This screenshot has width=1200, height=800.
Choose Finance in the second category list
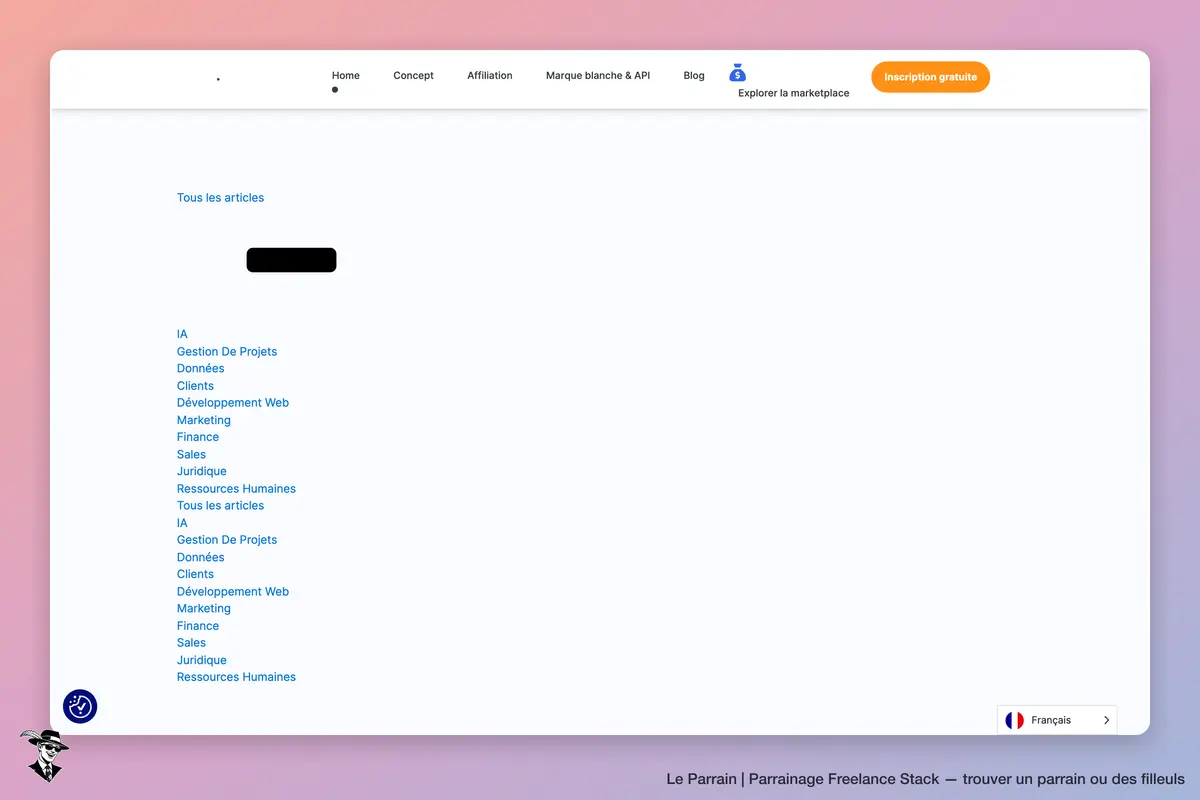(198, 626)
